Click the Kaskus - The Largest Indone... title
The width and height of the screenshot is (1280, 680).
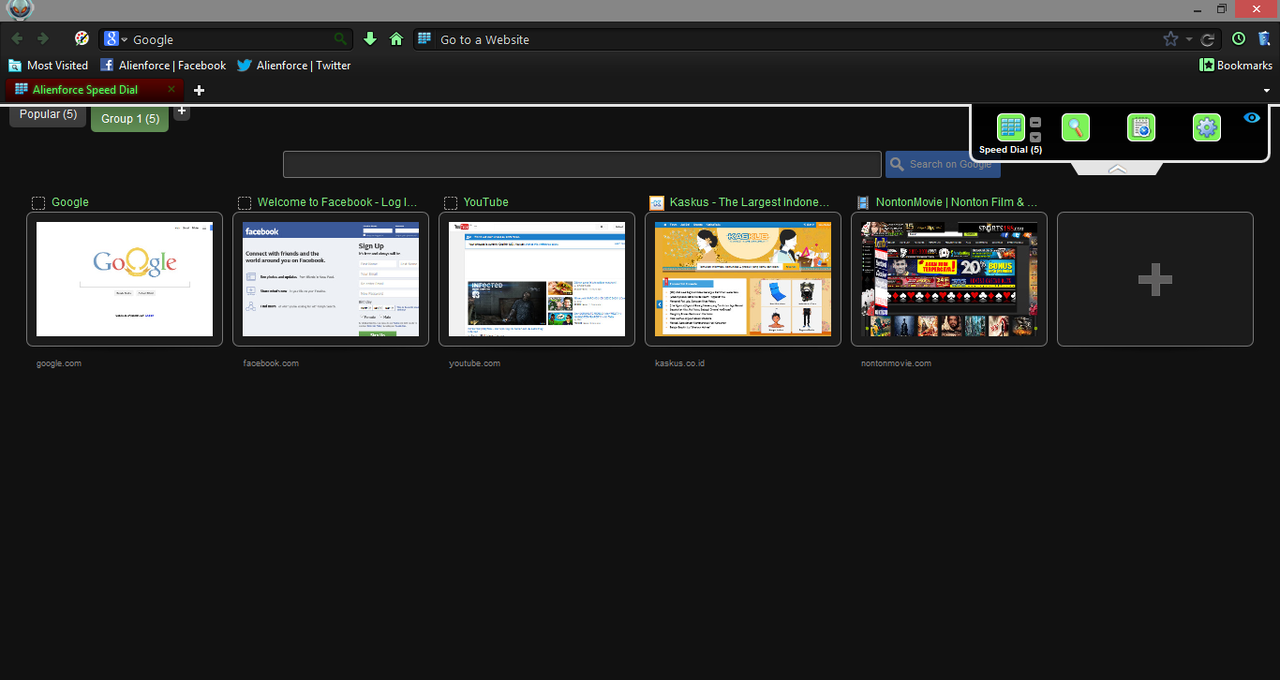click(x=750, y=202)
